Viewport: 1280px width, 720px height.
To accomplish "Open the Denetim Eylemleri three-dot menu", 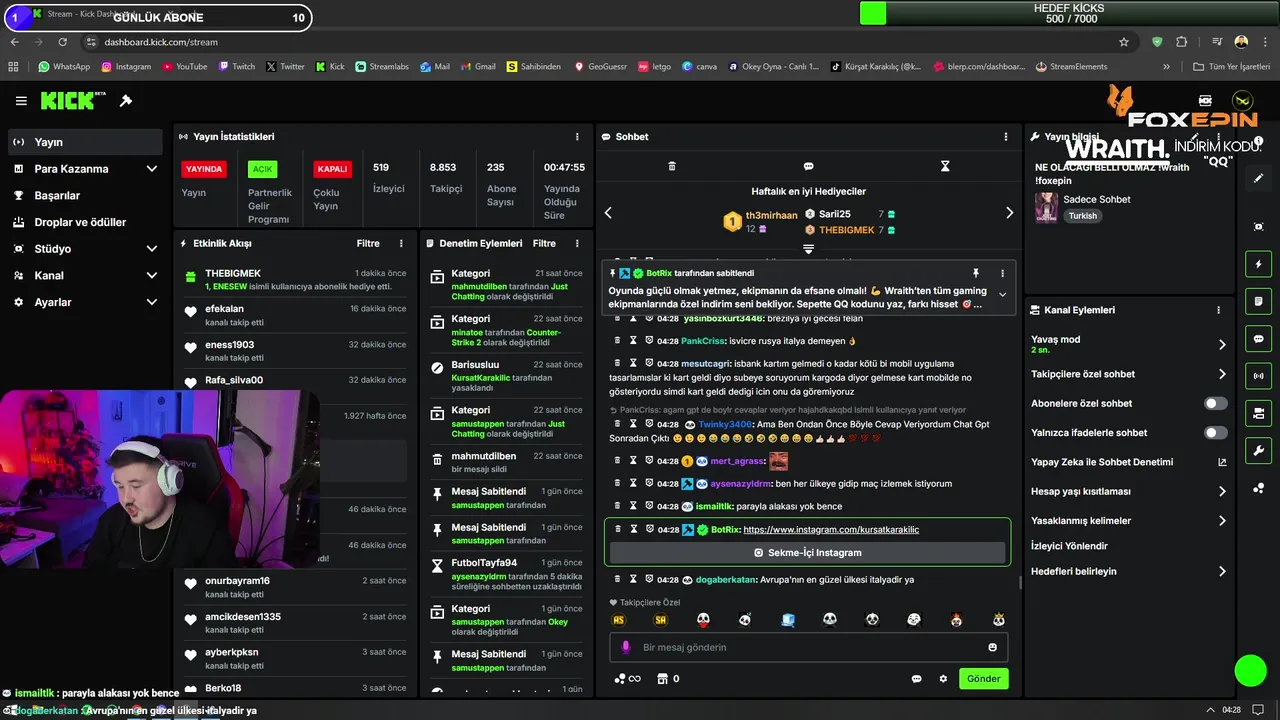I will pyautogui.click(x=577, y=243).
